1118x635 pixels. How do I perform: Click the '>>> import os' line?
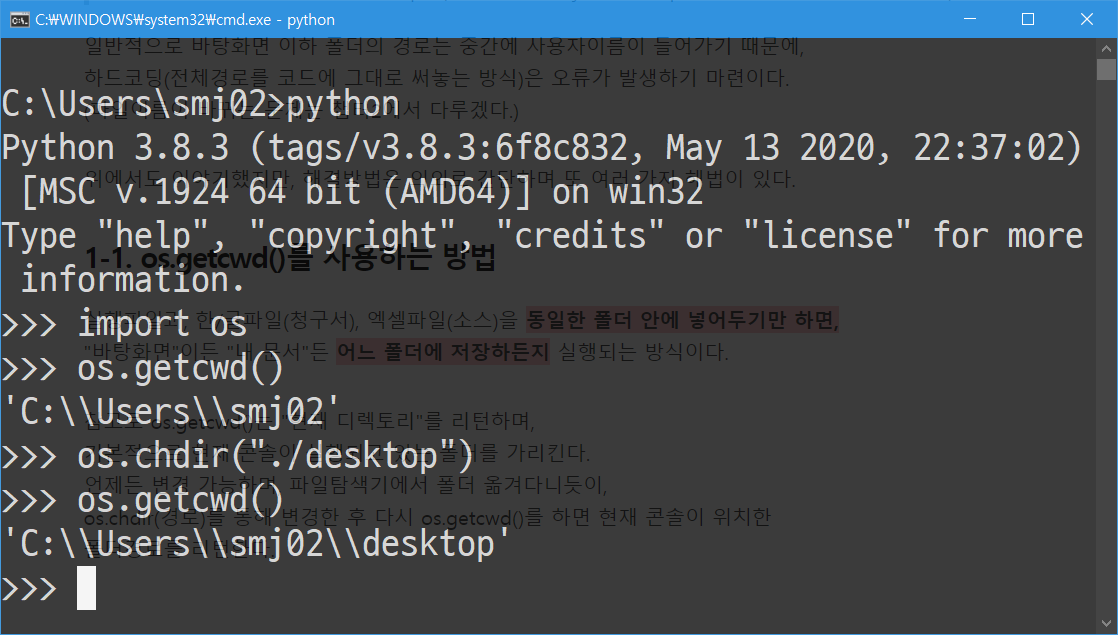click(x=125, y=324)
